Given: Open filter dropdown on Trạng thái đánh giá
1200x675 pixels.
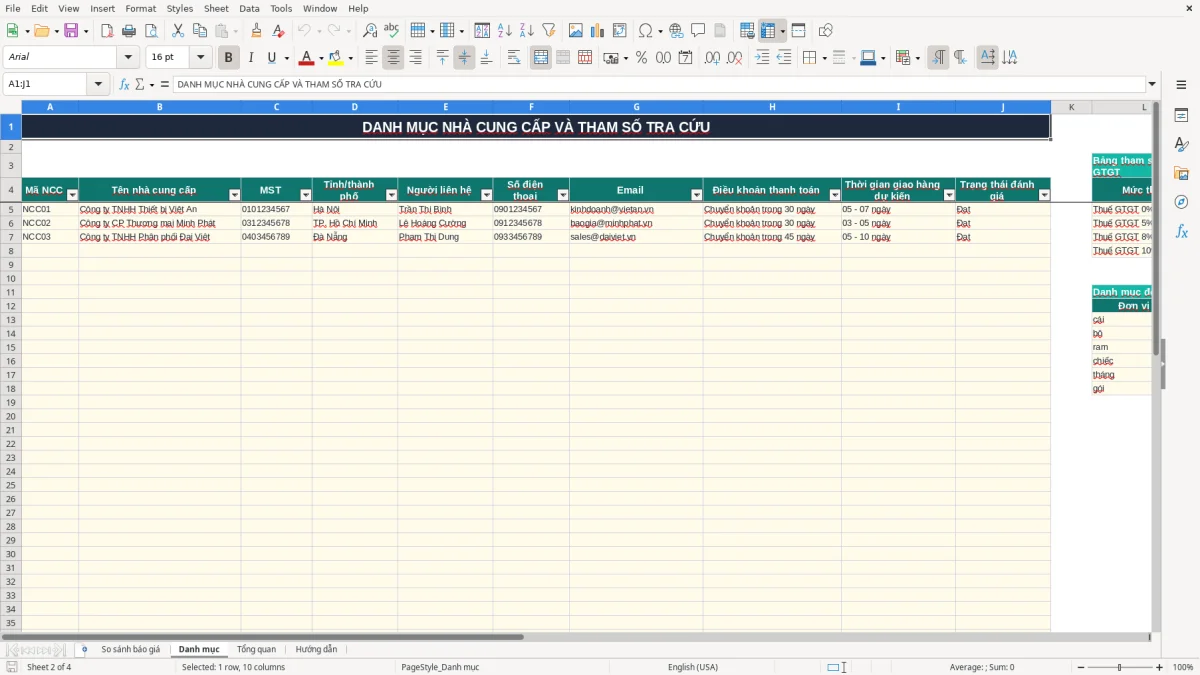Looking at the screenshot, I should tap(1044, 195).
